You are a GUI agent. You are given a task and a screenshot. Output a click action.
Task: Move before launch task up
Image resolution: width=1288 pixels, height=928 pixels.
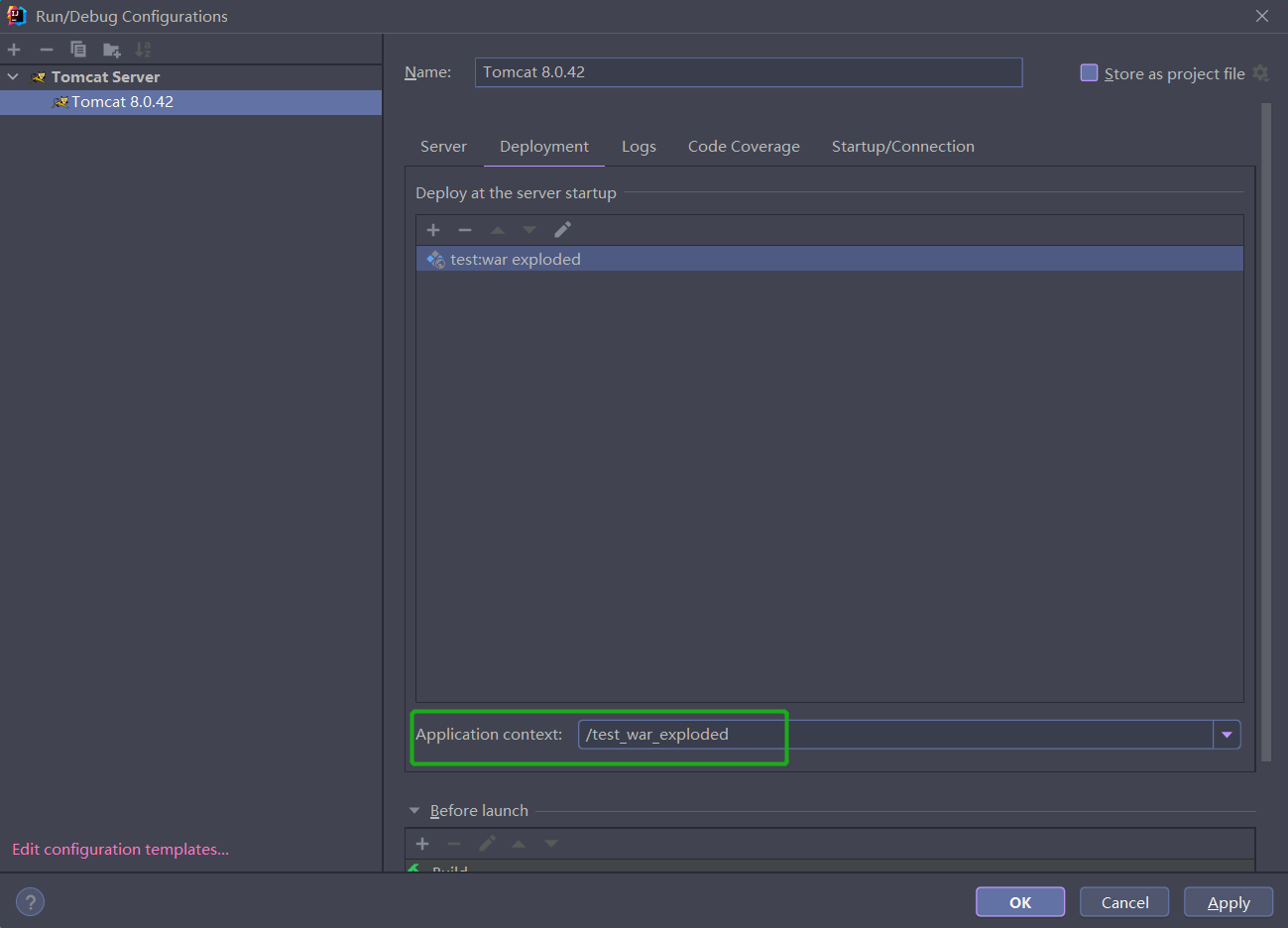tap(519, 844)
